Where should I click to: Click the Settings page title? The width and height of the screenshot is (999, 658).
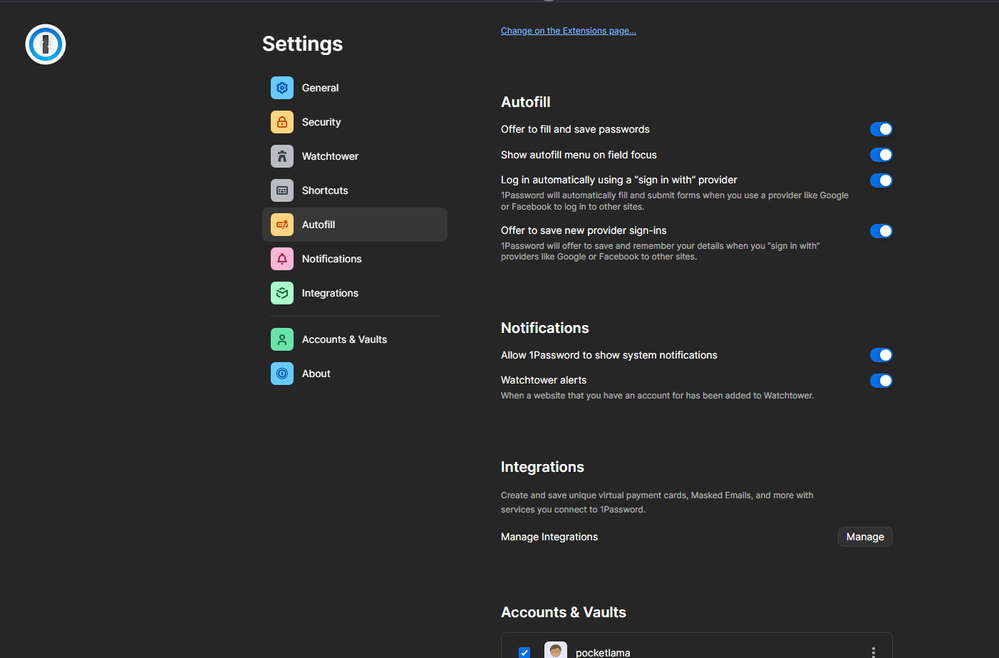coord(303,44)
